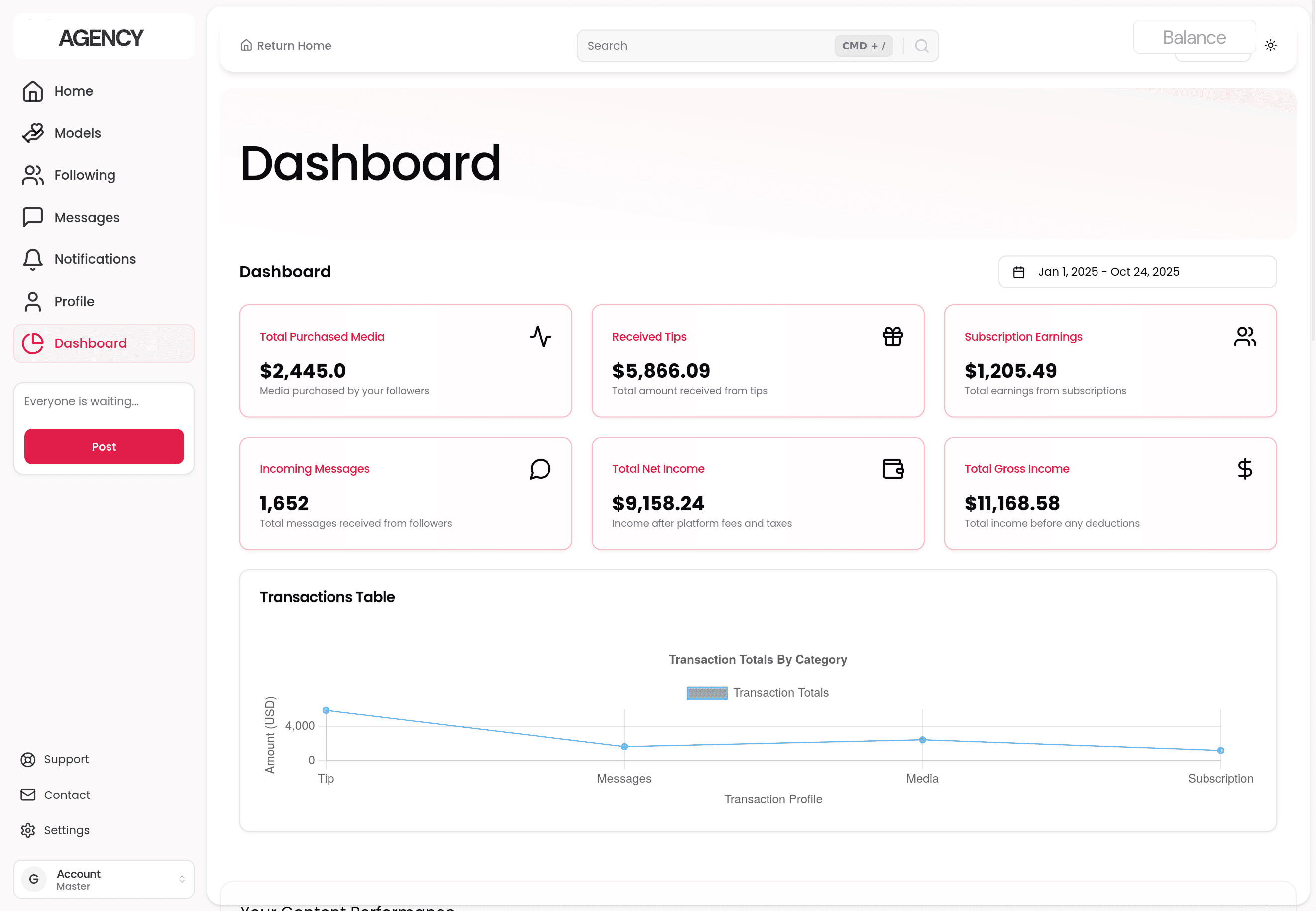
Task: Click the search magnifier icon
Action: tap(921, 46)
